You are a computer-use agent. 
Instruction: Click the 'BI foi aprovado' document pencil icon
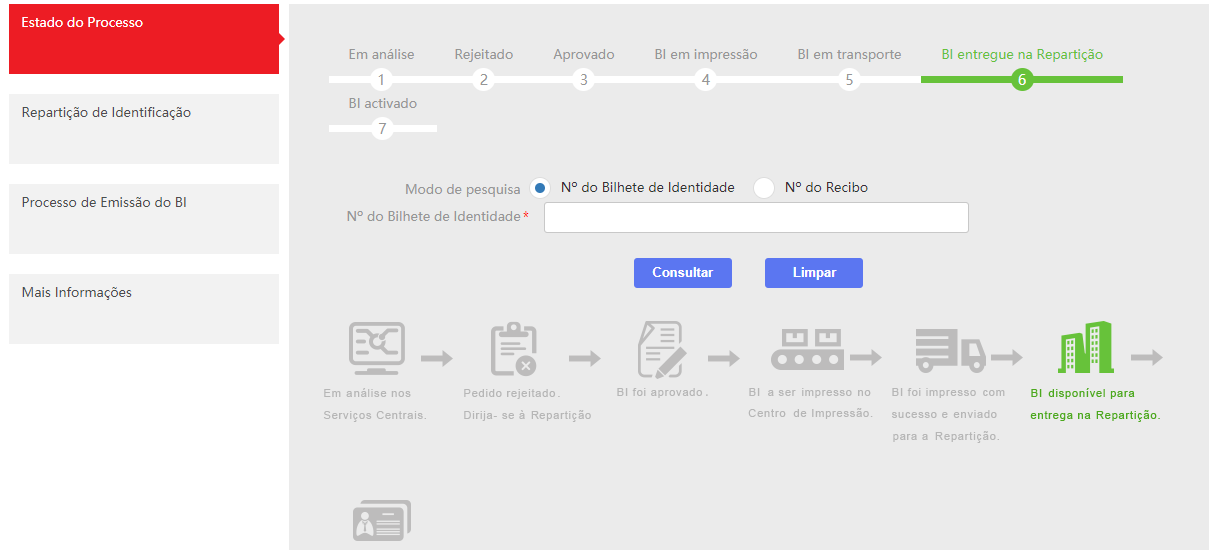[661, 349]
